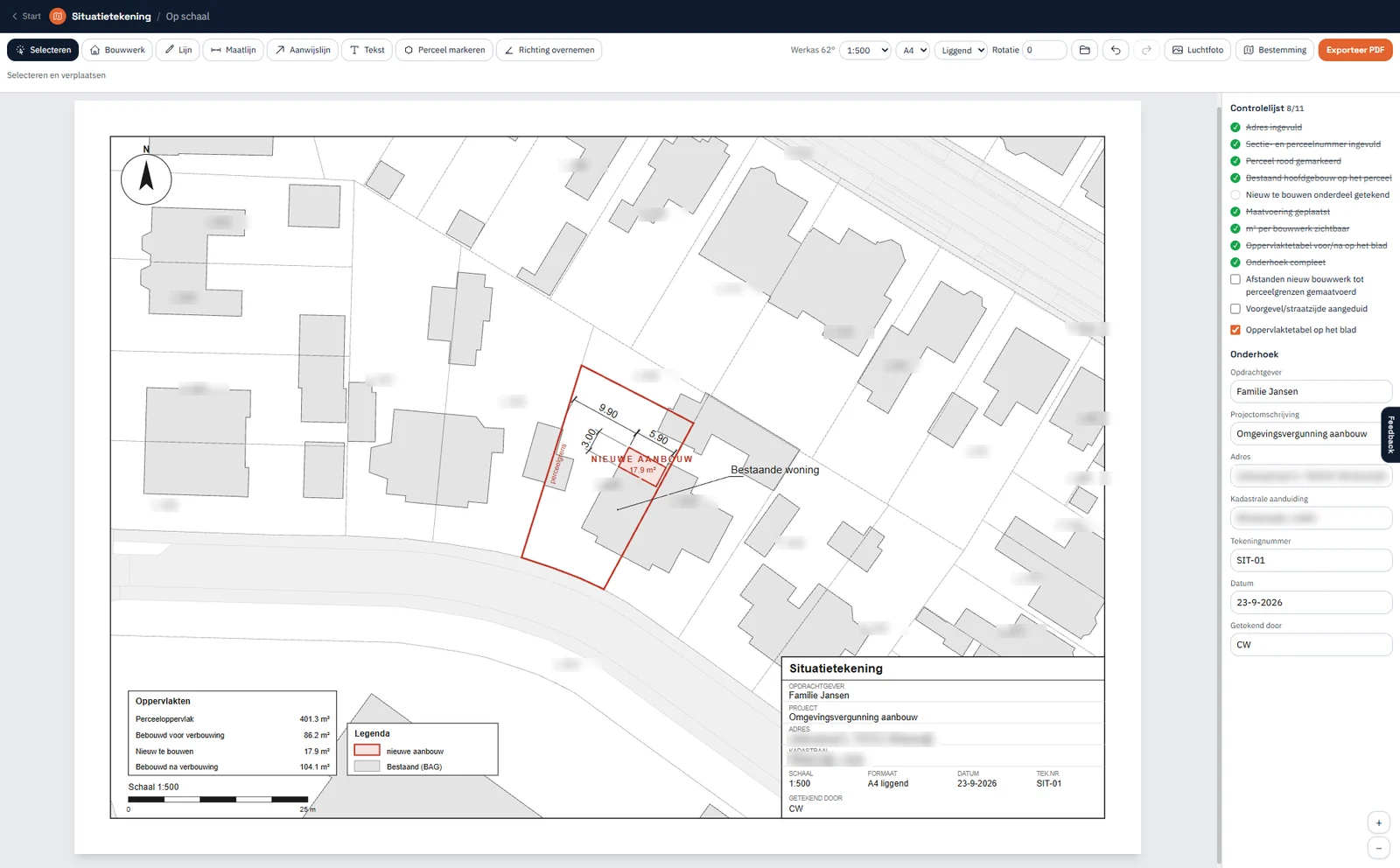This screenshot has height=868, width=1400.
Task: Click Situatietekening title in header
Action: (x=111, y=17)
